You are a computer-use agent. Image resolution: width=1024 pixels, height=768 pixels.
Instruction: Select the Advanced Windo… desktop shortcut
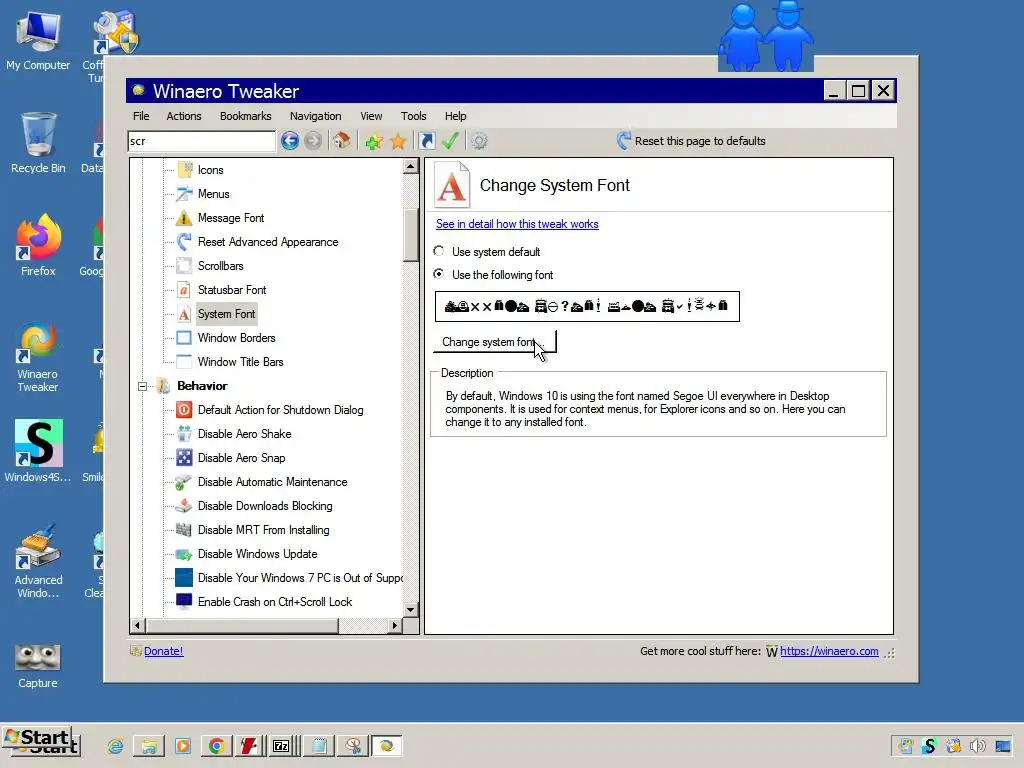pyautogui.click(x=38, y=562)
